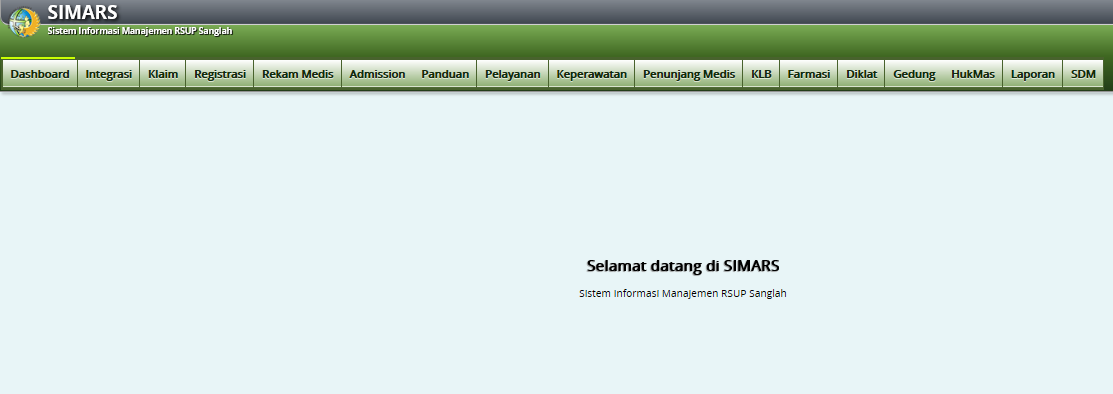The image size is (1113, 394).
Task: Select Penunjang Medis in navigation bar
Action: tap(689, 74)
